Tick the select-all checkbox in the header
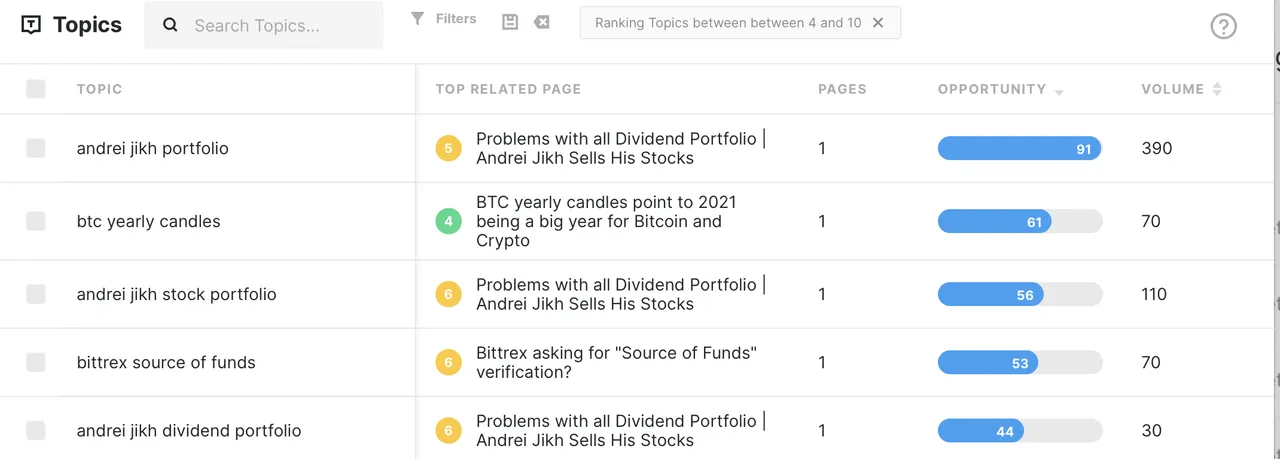 click(x=36, y=89)
